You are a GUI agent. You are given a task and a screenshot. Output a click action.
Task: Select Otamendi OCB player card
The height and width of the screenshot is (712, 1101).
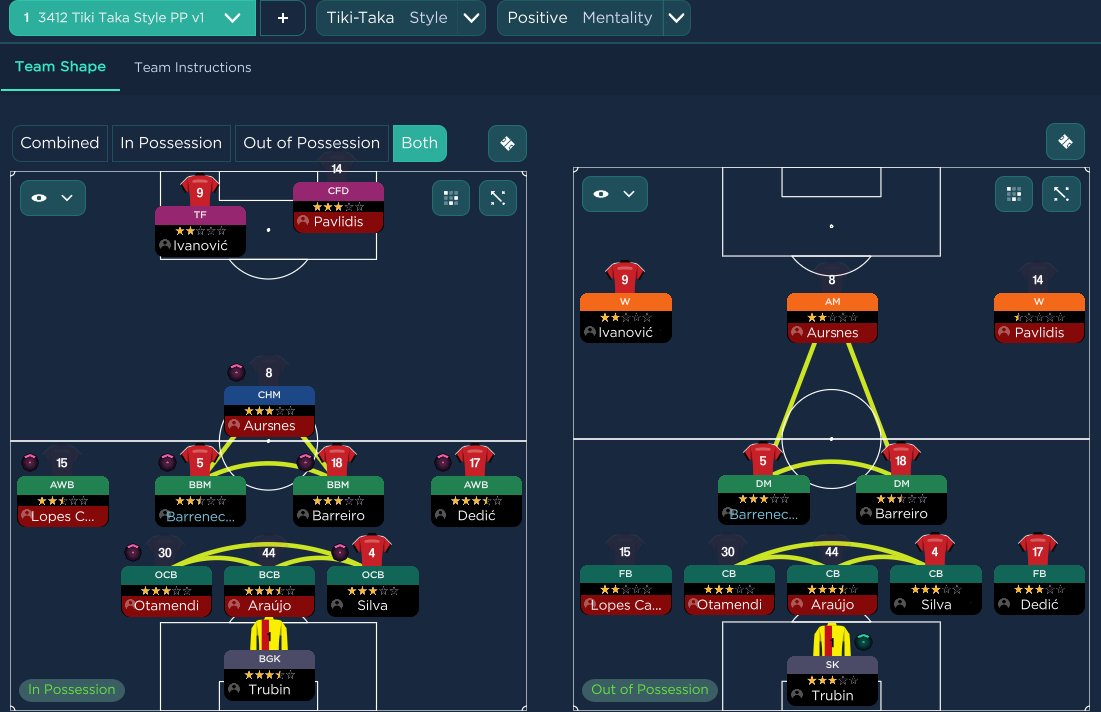pos(166,591)
